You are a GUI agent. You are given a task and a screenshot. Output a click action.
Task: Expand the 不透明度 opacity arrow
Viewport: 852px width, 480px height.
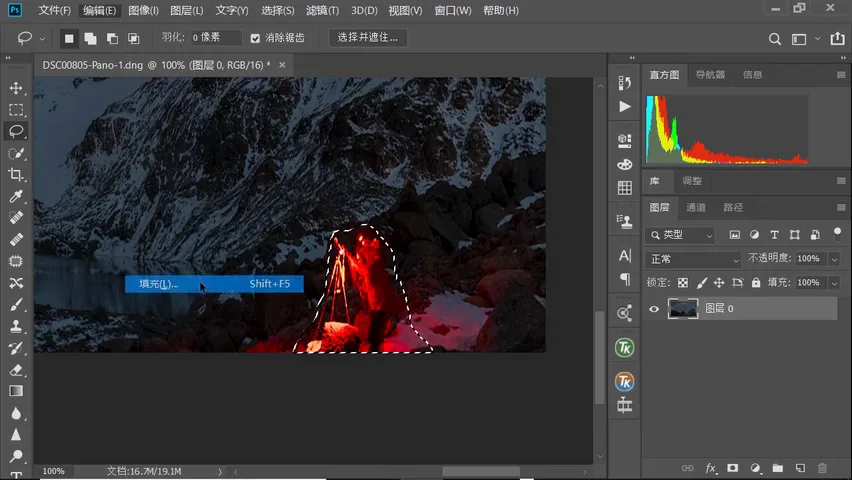(x=834, y=259)
